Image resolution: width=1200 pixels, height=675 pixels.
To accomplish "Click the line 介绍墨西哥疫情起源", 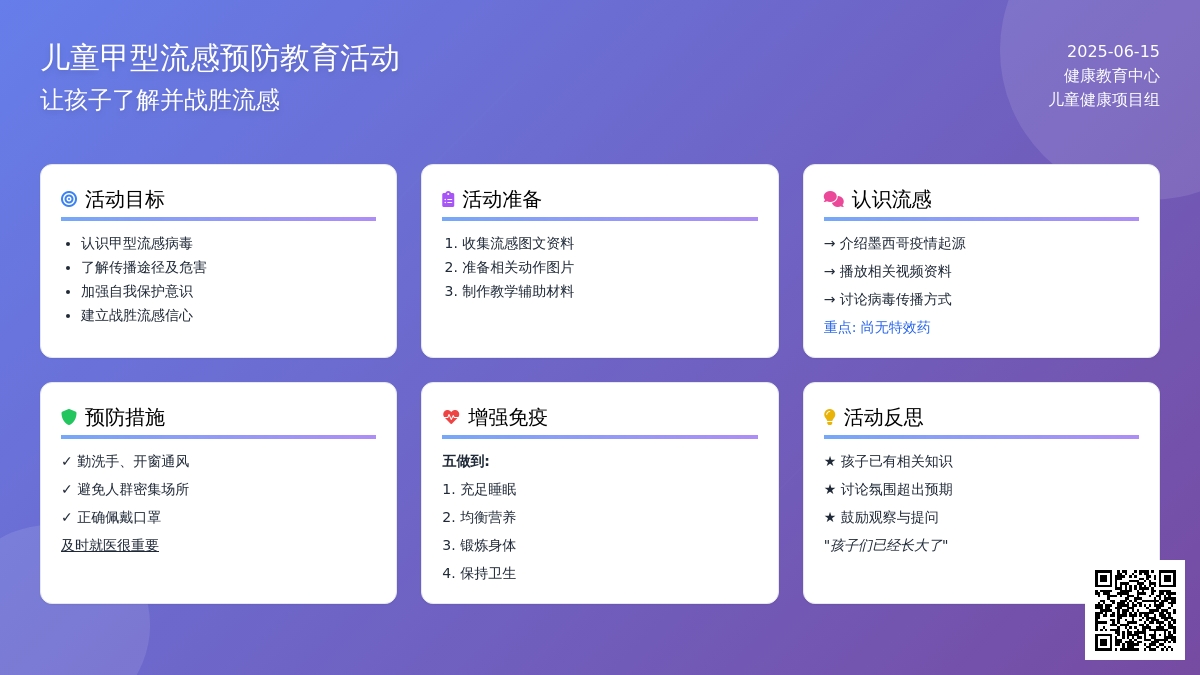I will 895,243.
